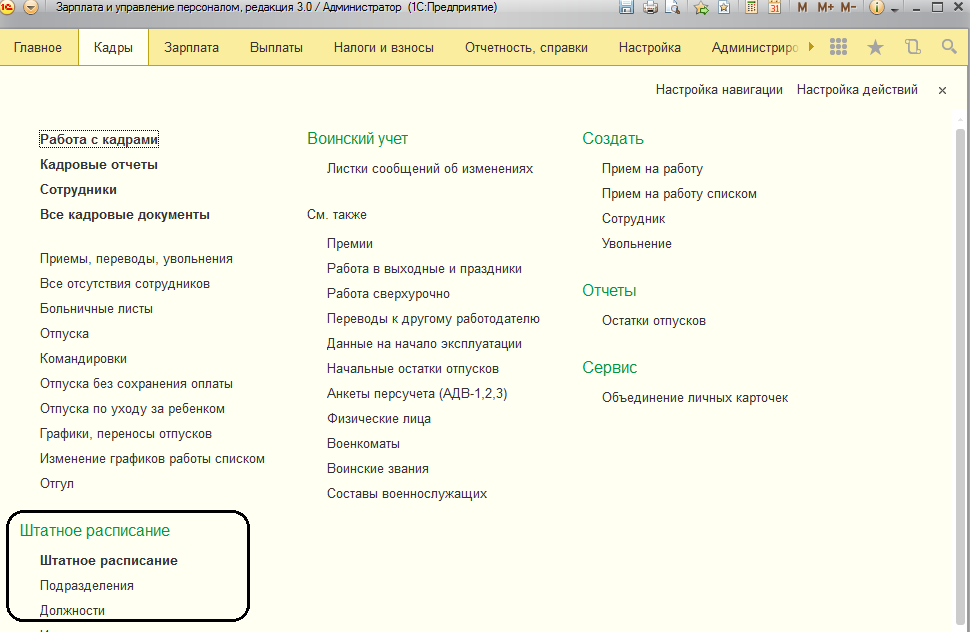
Task: Open the Print Preview icon
Action: pyautogui.click(x=673, y=8)
